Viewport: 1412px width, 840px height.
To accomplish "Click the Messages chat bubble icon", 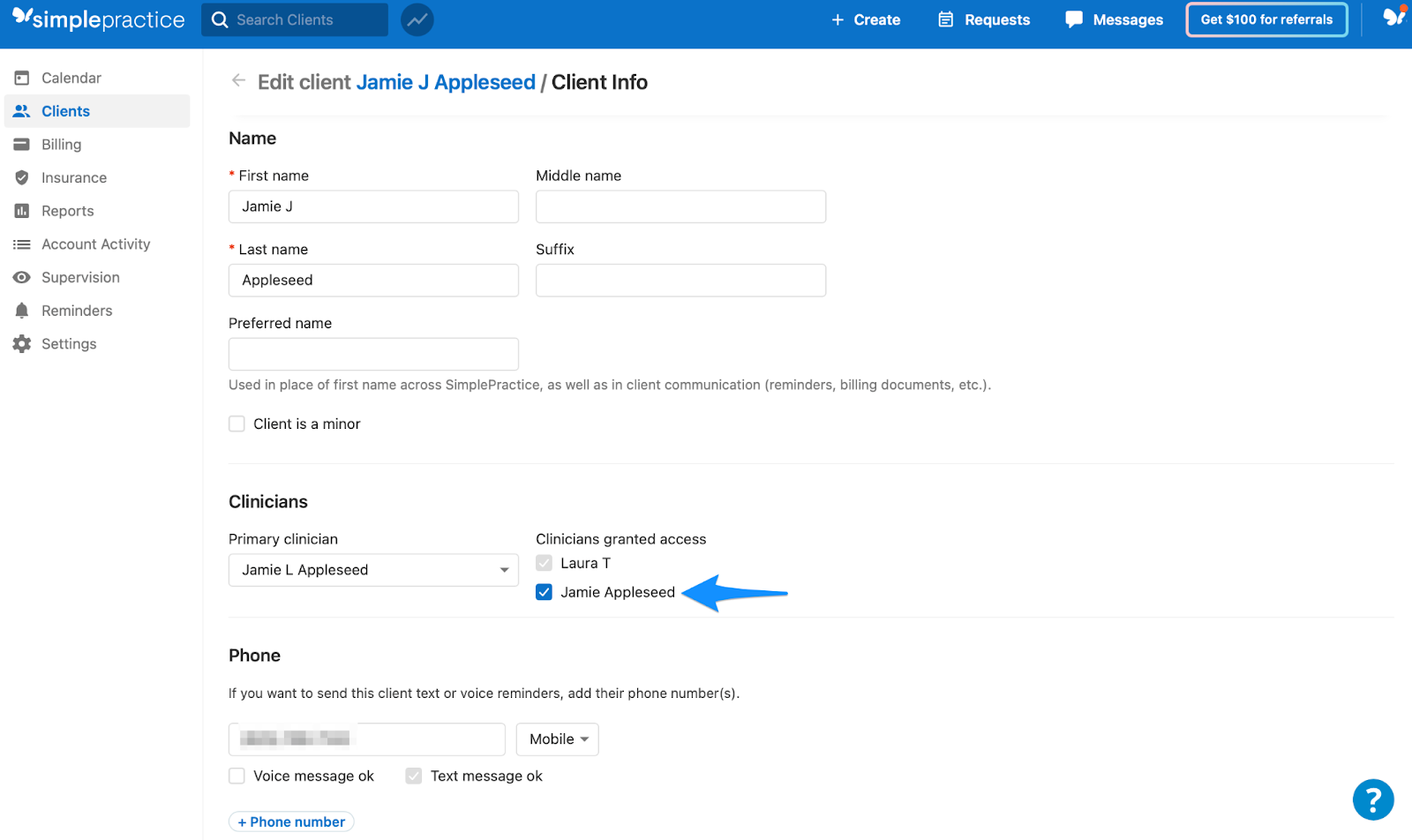I will coord(1074,19).
